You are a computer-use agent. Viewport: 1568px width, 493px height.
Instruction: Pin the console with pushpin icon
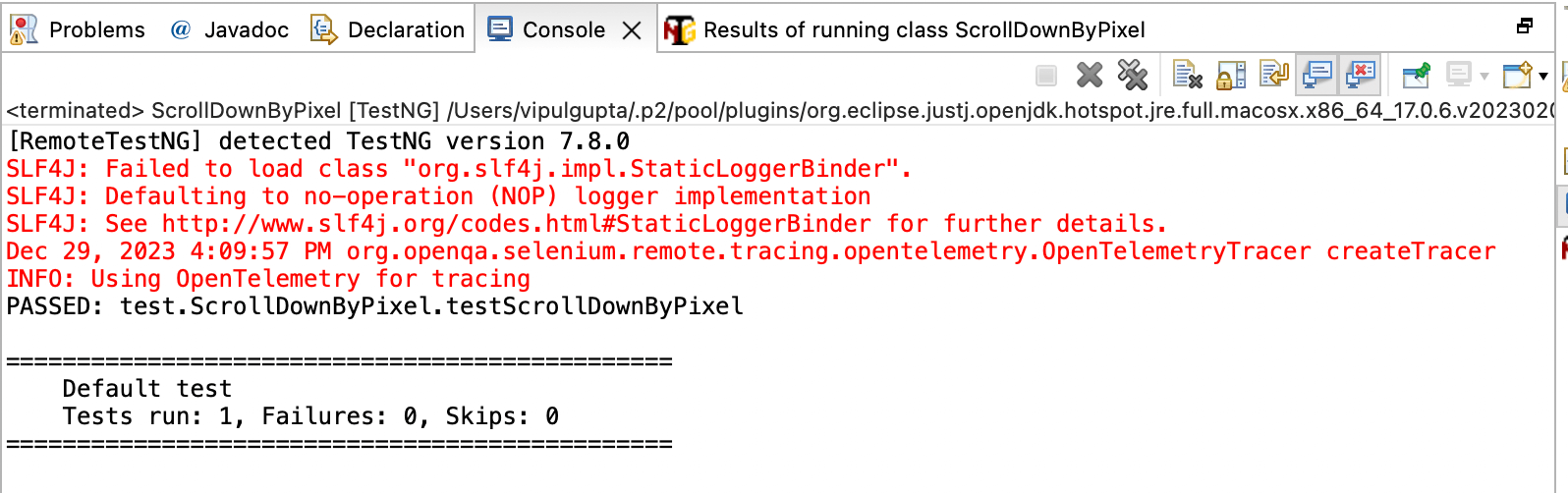click(x=1416, y=75)
